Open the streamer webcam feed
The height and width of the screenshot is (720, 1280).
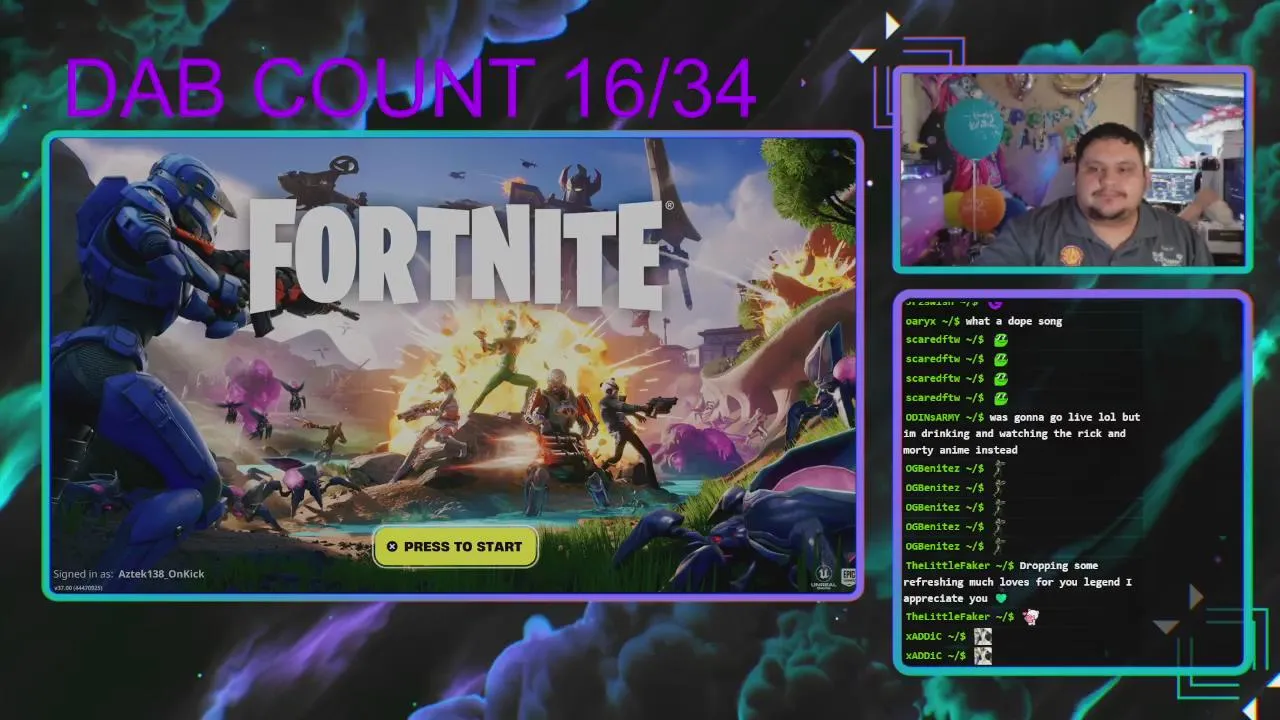click(1072, 169)
